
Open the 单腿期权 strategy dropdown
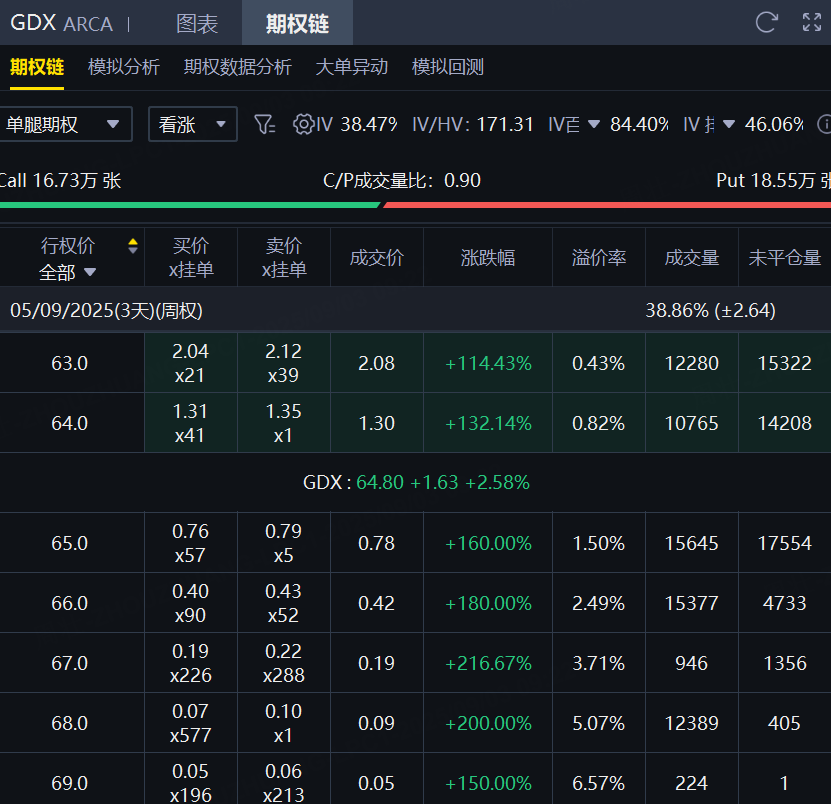[x=64, y=125]
